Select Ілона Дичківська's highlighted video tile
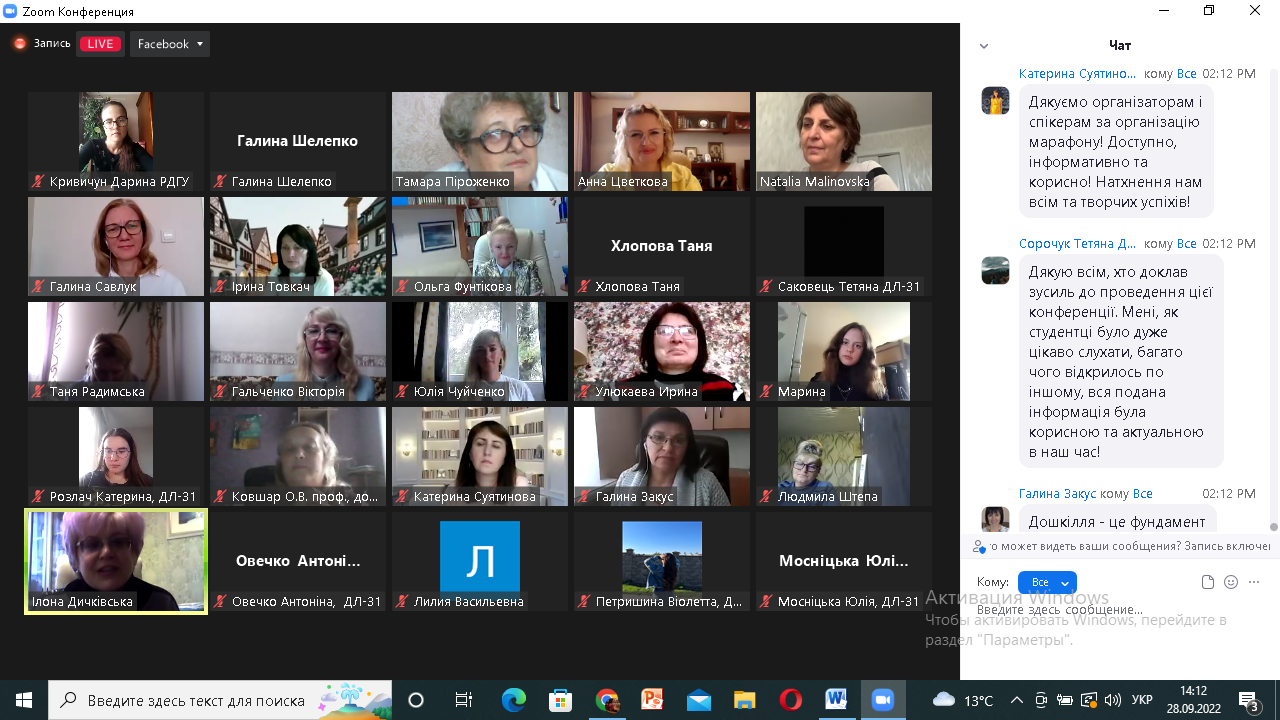Viewport: 1280px width, 720px height. click(x=116, y=561)
